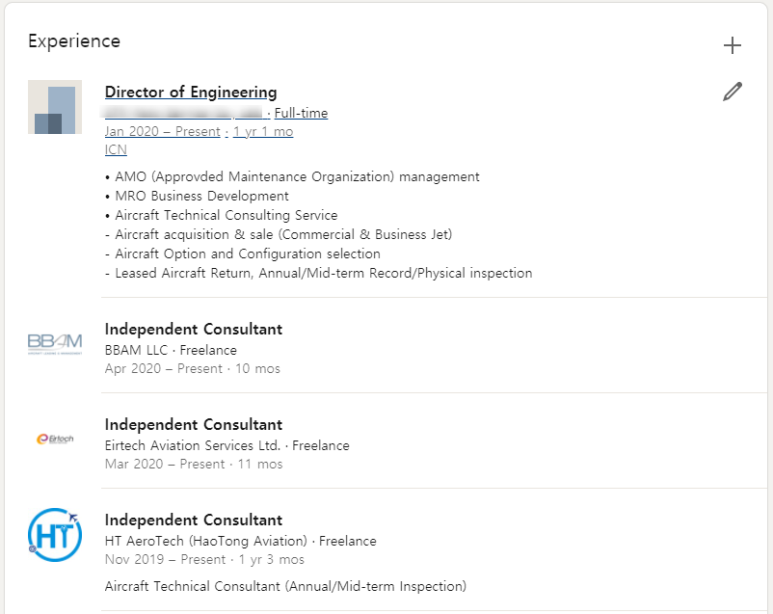Click the Eirtech Aviation logo
Viewport: 773px width, 614px height.
55,439
